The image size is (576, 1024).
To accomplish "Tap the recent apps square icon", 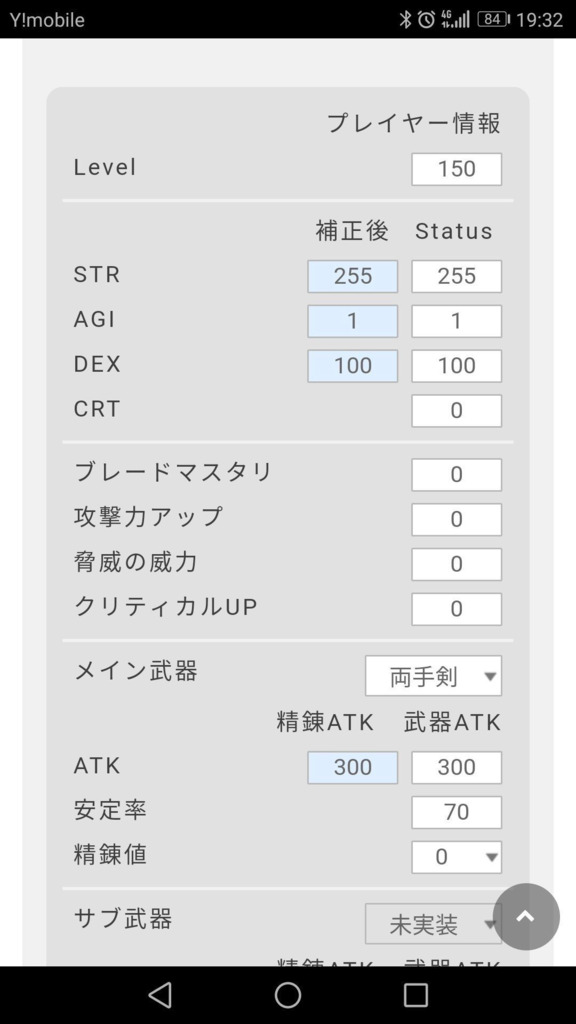I will (x=415, y=995).
